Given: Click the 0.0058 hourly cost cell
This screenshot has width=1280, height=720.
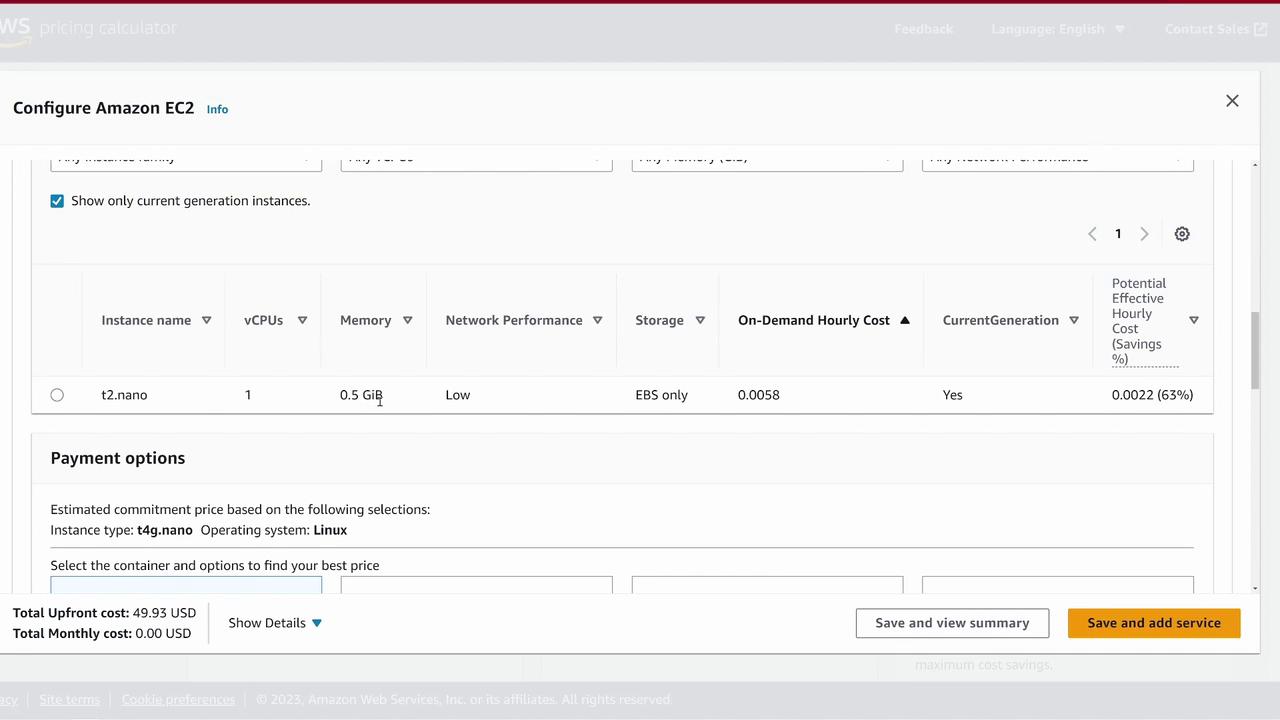Looking at the screenshot, I should coord(759,395).
